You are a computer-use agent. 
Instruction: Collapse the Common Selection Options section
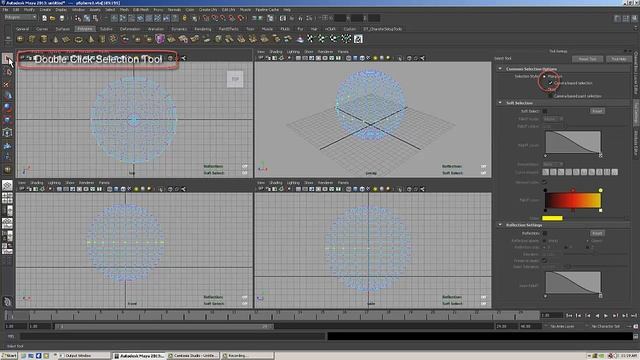[x=500, y=69]
